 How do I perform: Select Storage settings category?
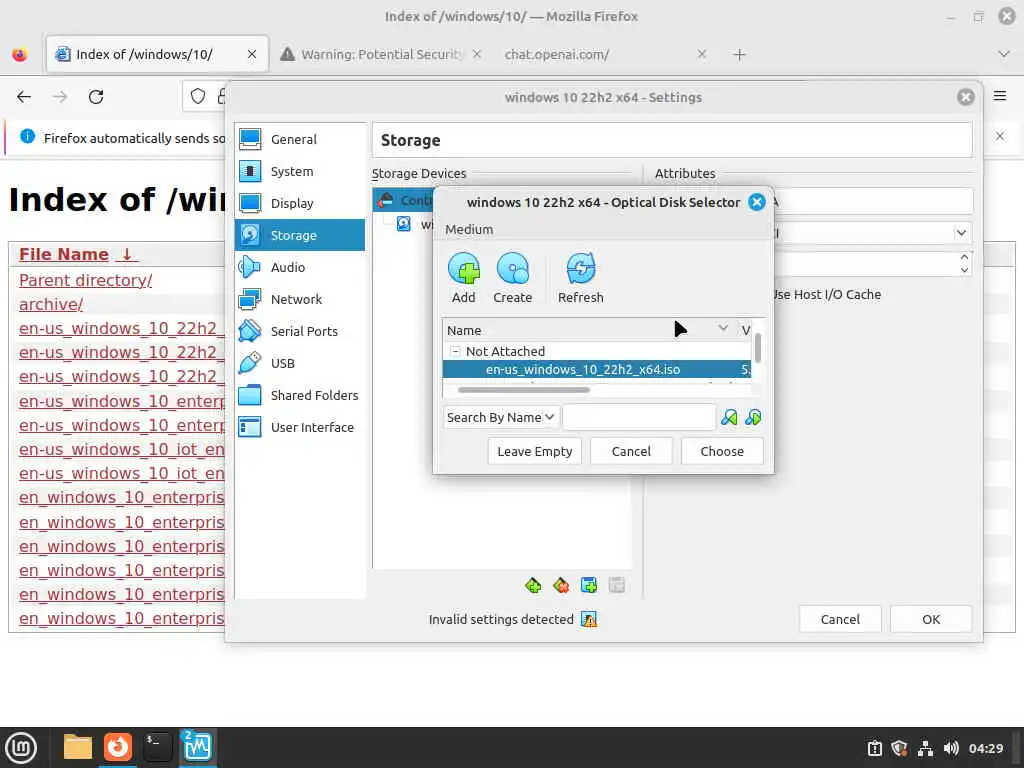pos(300,235)
